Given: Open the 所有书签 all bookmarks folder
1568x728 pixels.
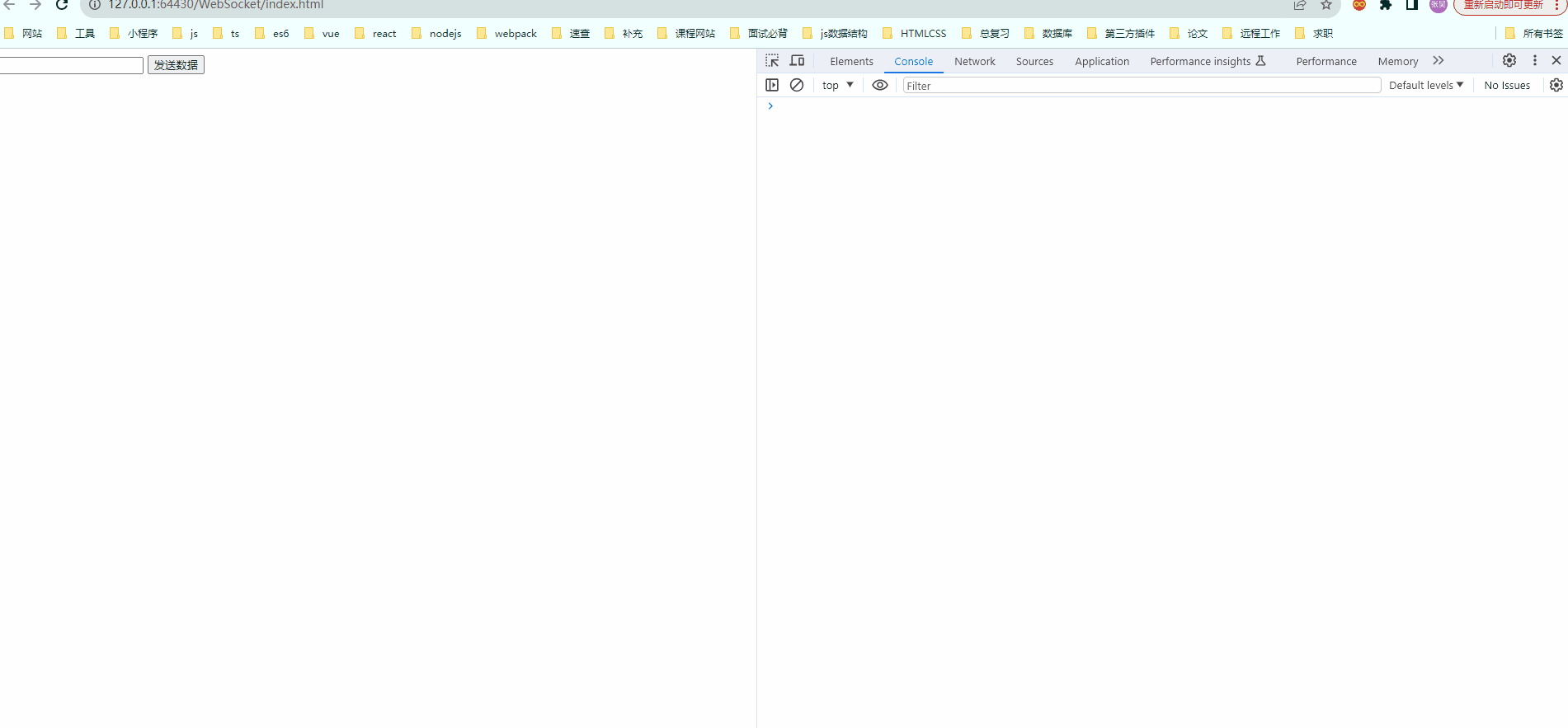Looking at the screenshot, I should coord(1534,33).
